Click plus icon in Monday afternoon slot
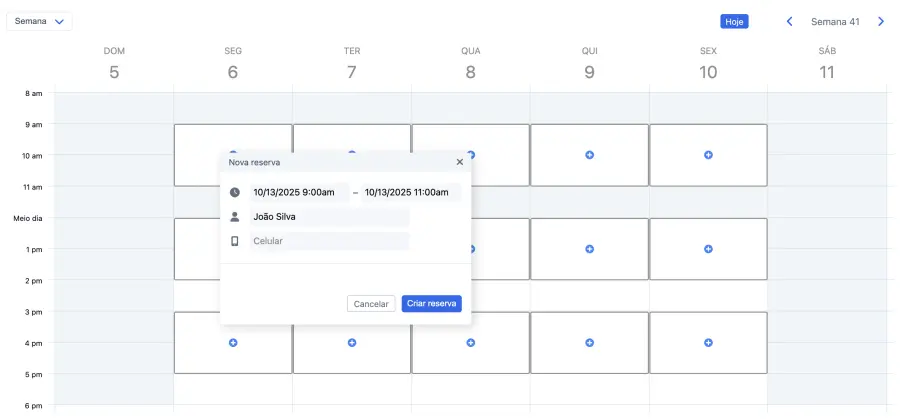Viewport: 900px width, 419px height. 233,343
